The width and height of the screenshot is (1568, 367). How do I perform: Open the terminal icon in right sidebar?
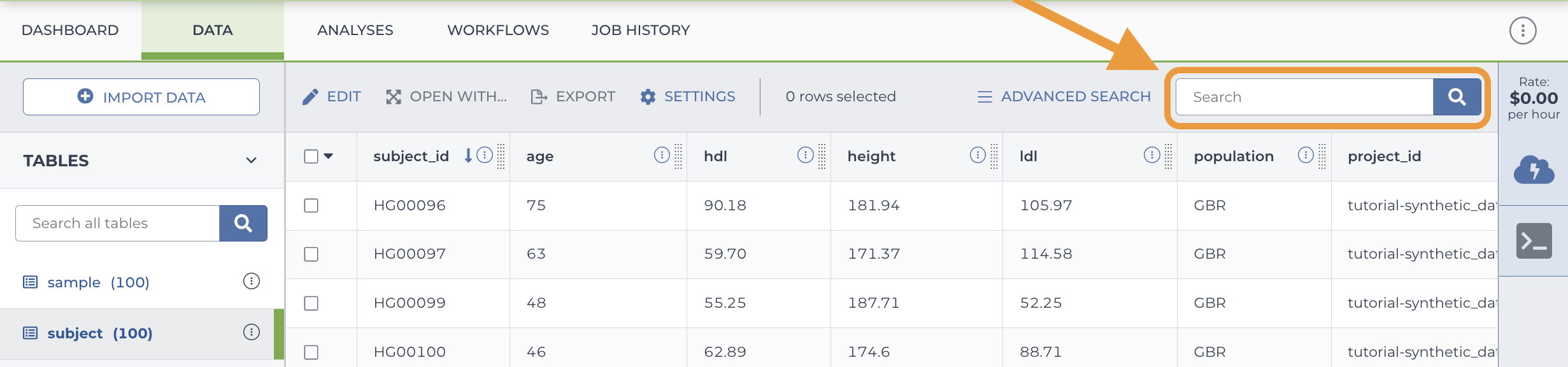(1534, 241)
